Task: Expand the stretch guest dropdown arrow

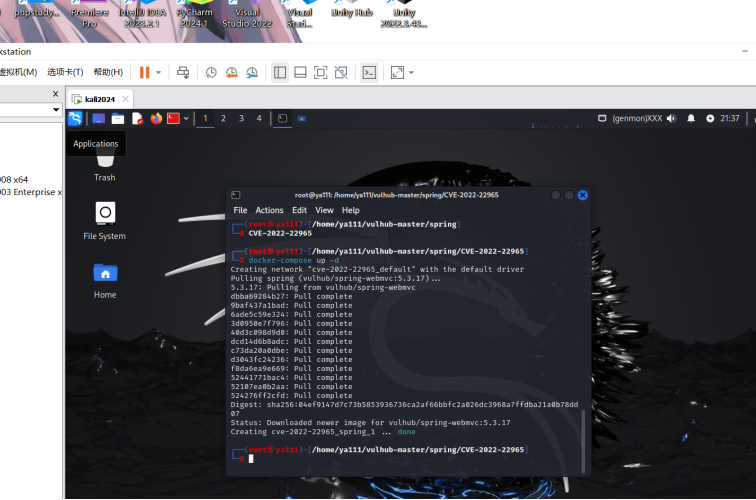Action: click(411, 72)
